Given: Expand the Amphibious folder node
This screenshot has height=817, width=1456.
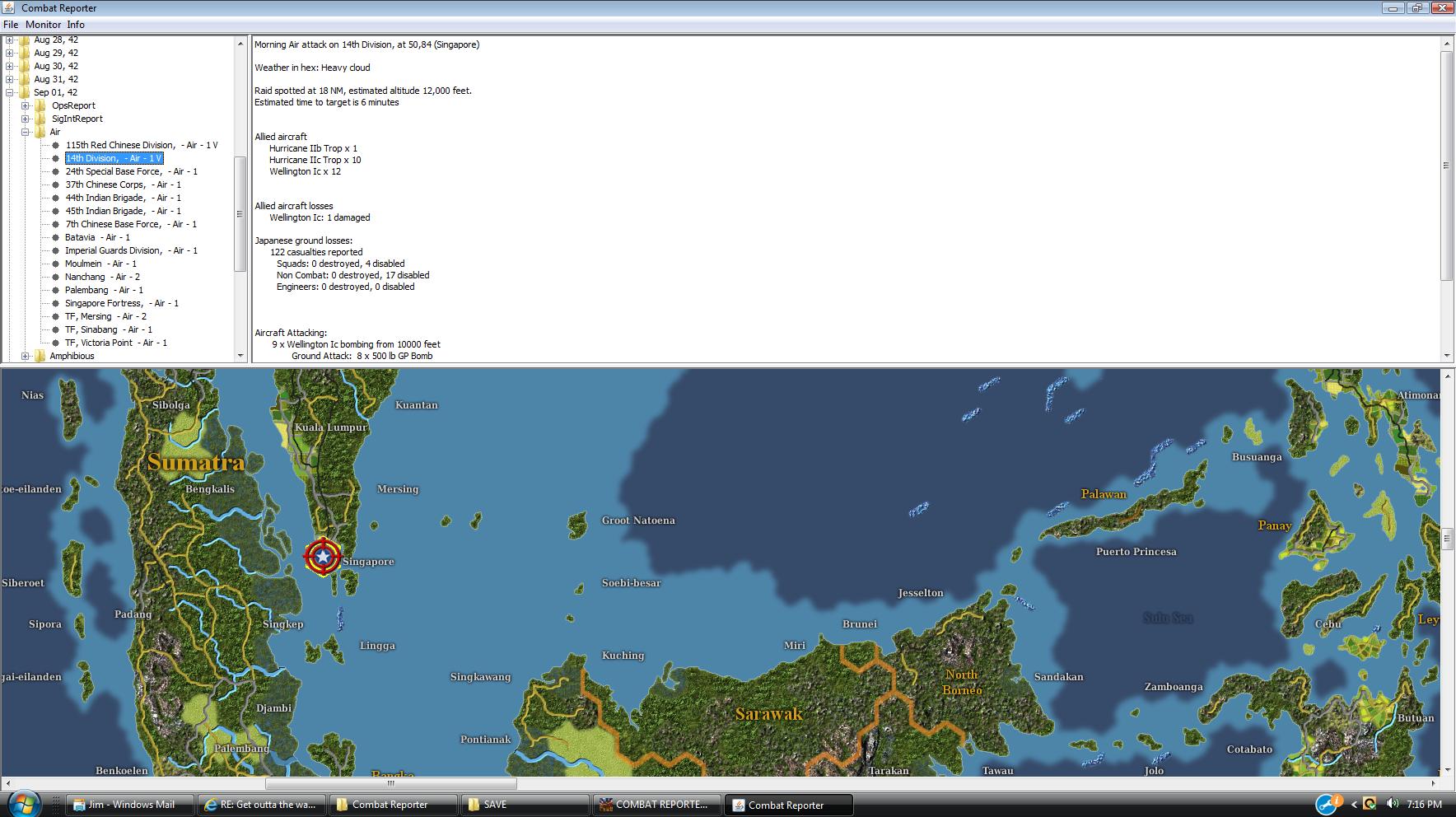Looking at the screenshot, I should coord(26,356).
